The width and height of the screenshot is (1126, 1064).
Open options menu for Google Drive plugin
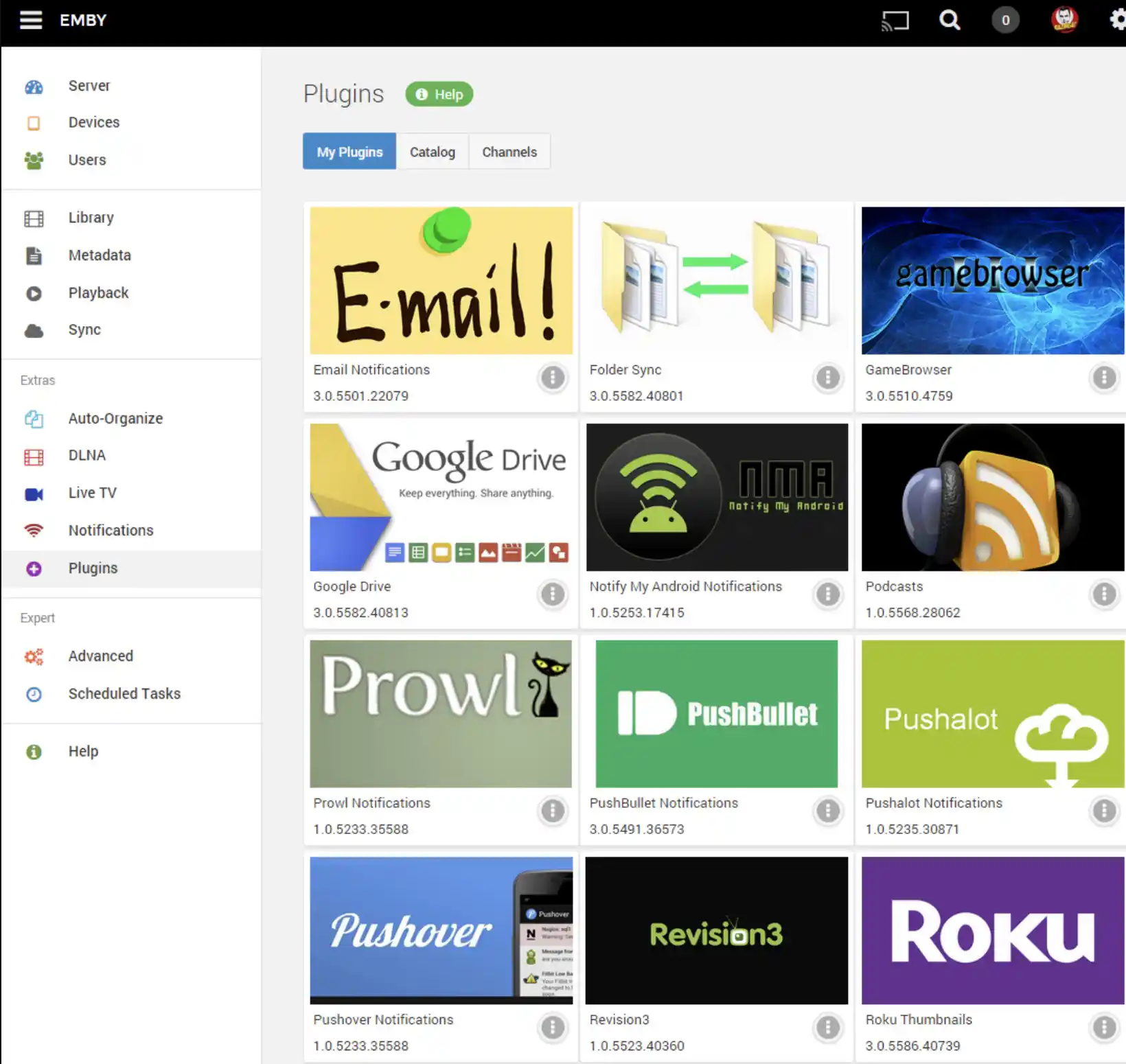(553, 594)
